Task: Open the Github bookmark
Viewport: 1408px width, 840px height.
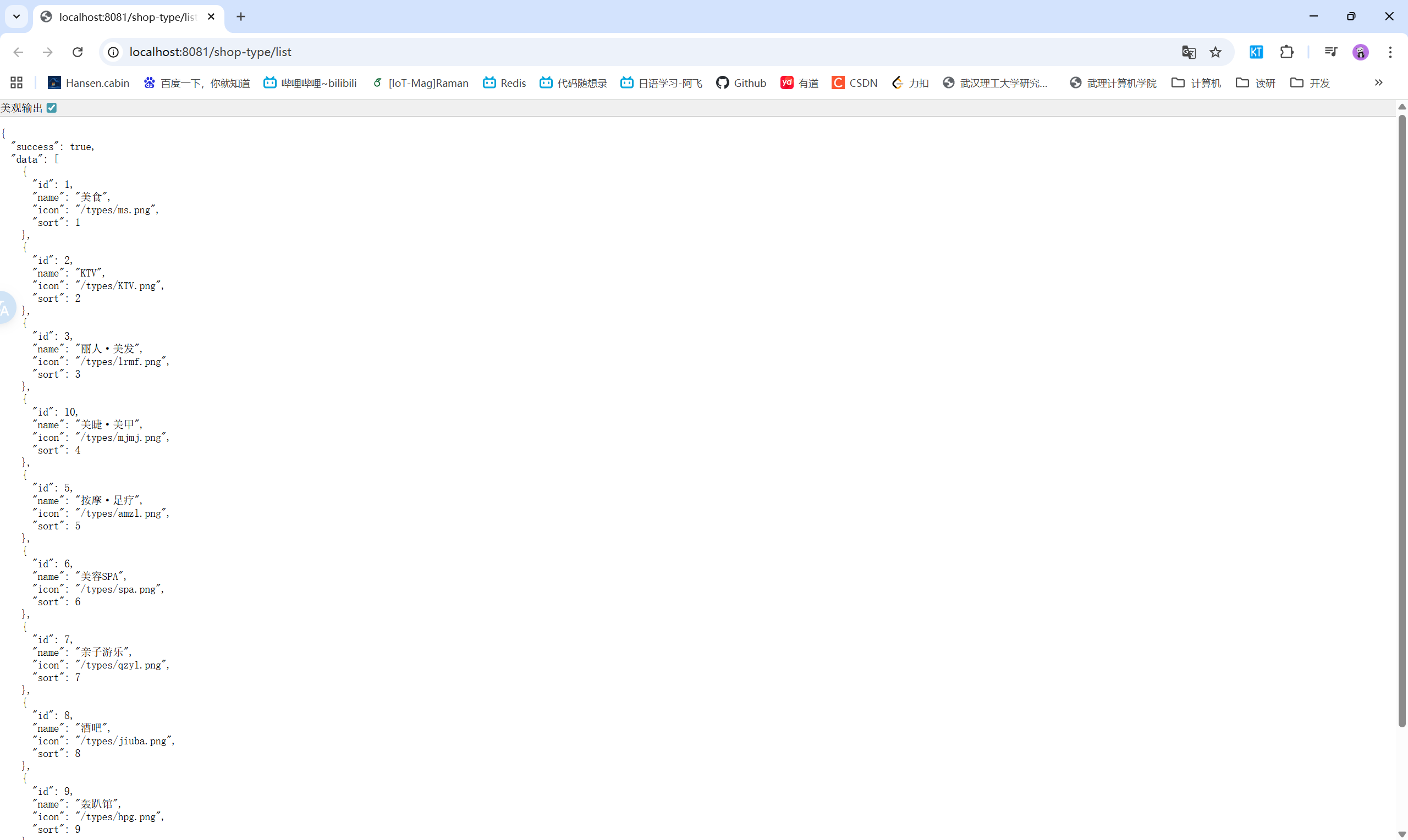Action: click(740, 82)
